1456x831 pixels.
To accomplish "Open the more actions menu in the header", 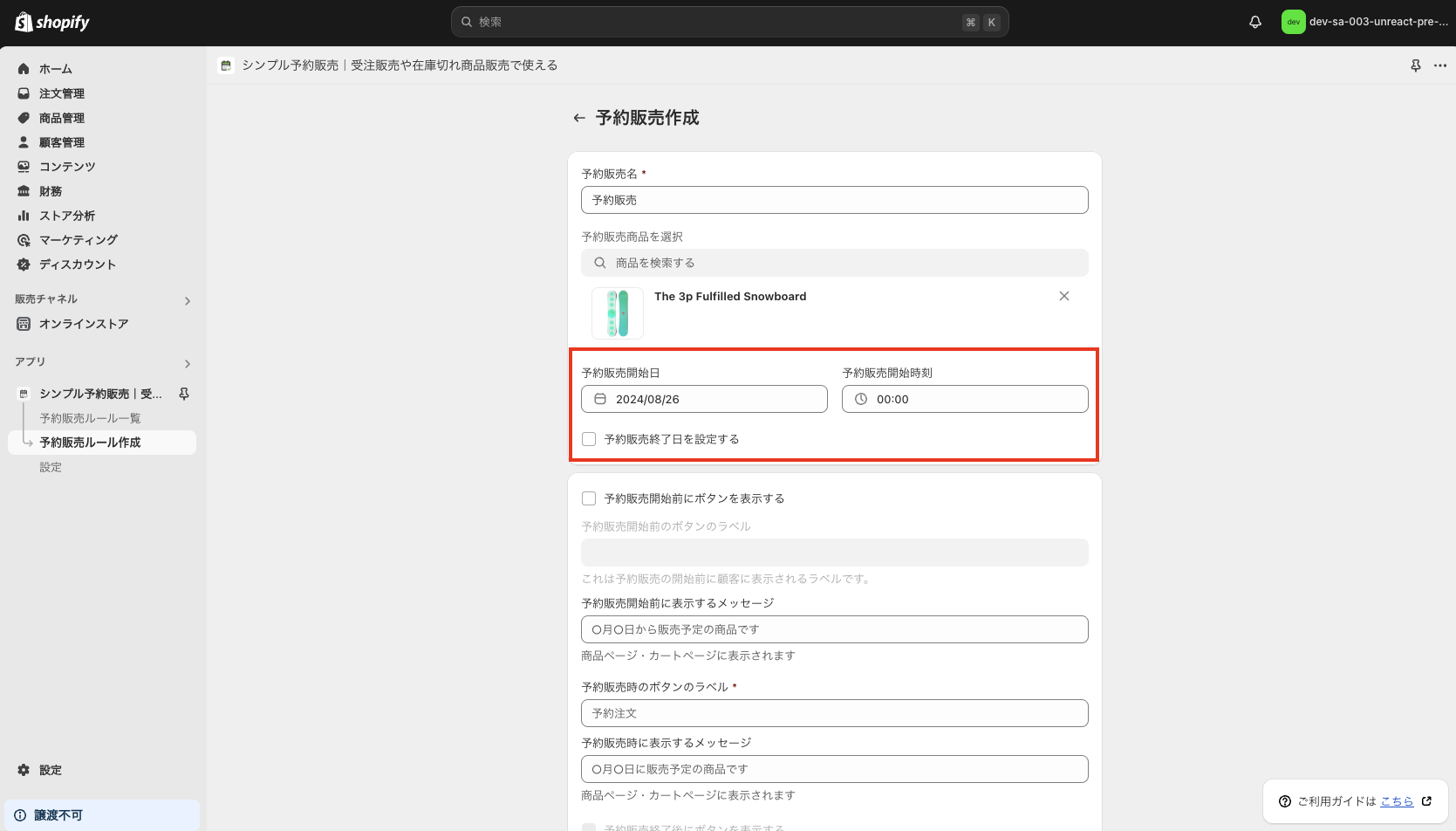I will [1439, 65].
